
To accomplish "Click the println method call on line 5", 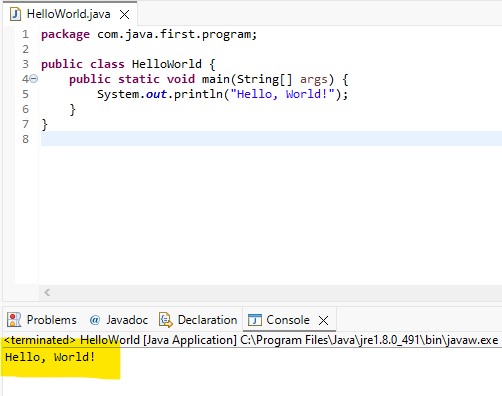I will point(198,94).
